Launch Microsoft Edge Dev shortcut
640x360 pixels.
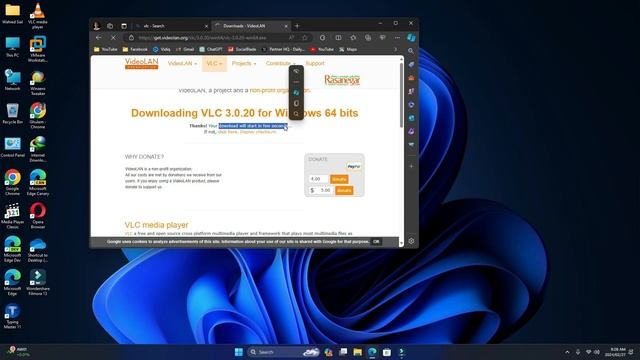pyautogui.click(x=12, y=249)
